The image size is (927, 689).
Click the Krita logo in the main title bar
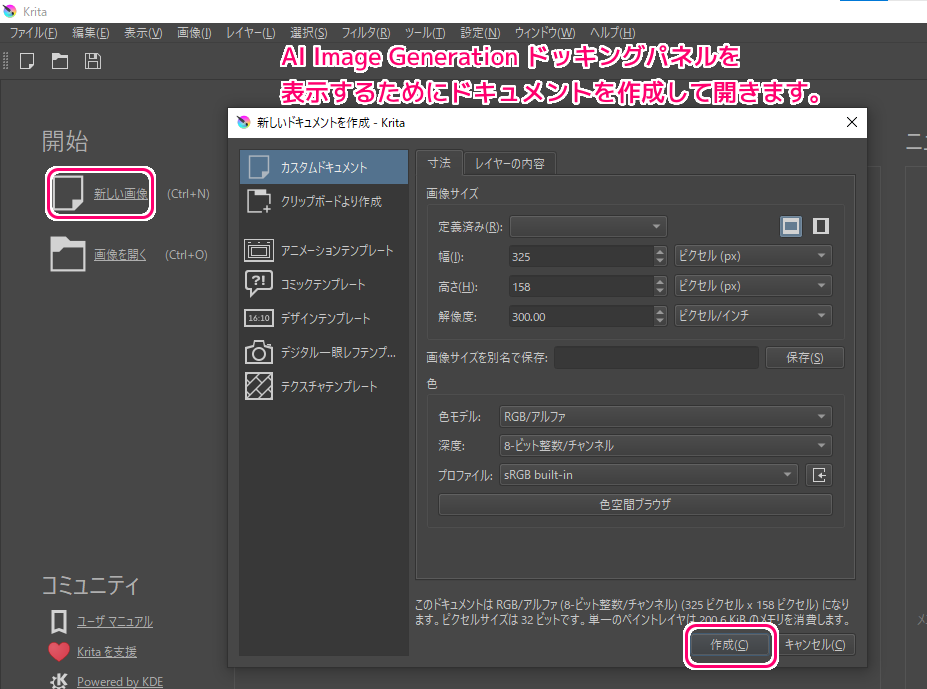[x=9, y=11]
